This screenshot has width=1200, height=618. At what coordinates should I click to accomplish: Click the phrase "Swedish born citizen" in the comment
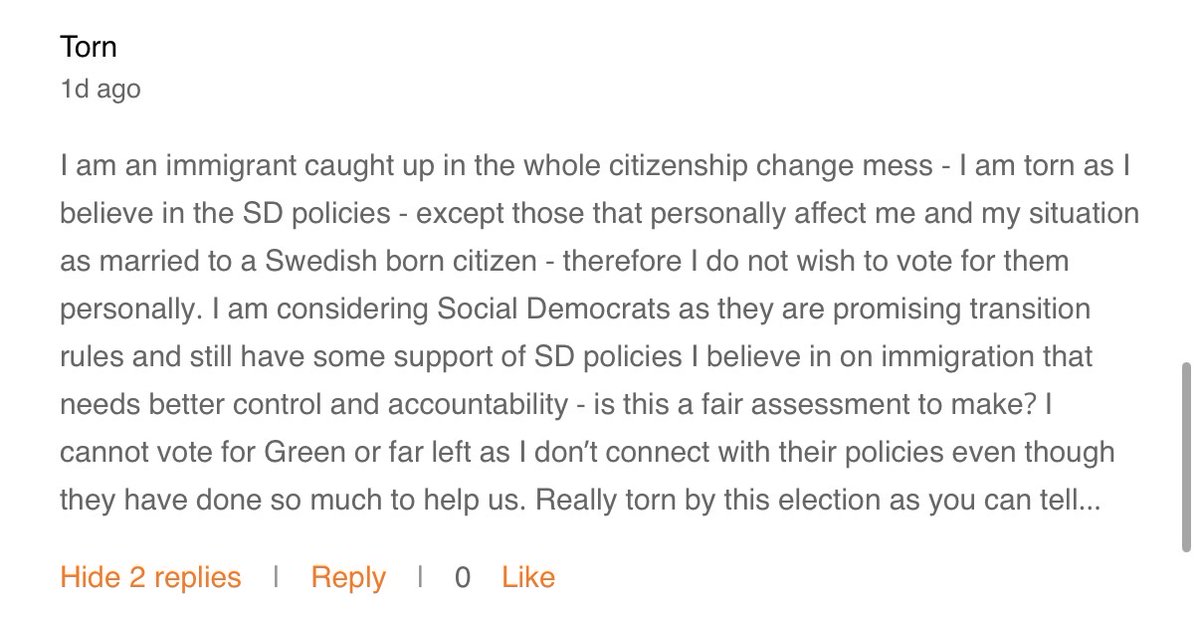pos(409,261)
